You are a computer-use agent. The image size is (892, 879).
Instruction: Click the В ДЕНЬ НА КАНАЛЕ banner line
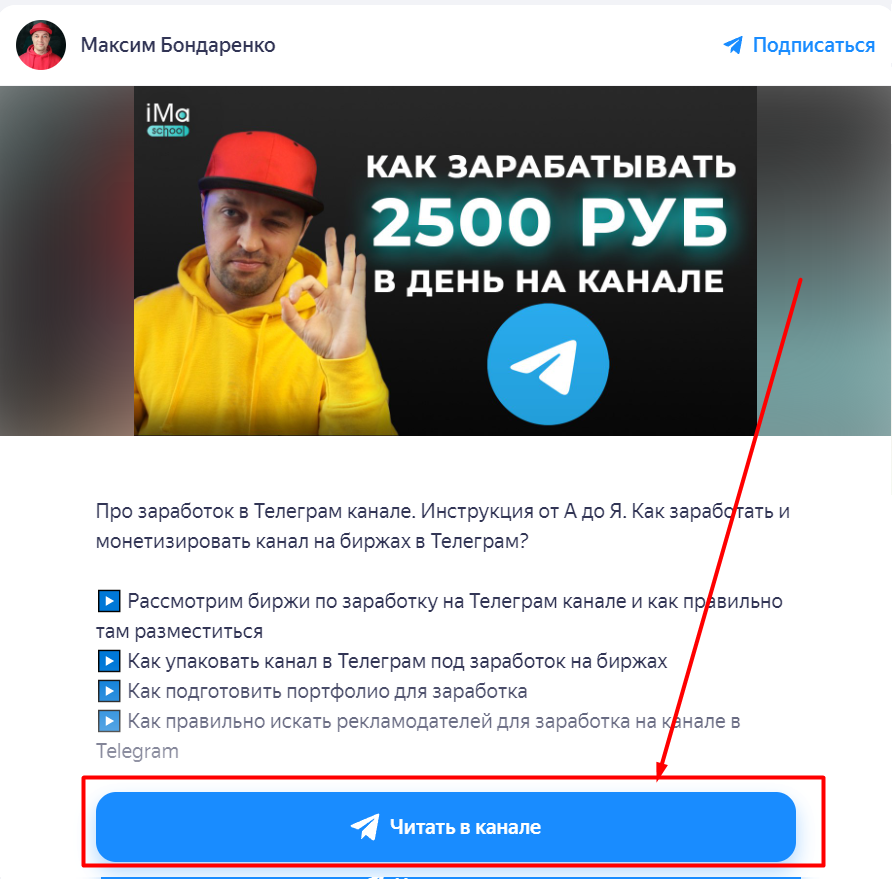548,281
